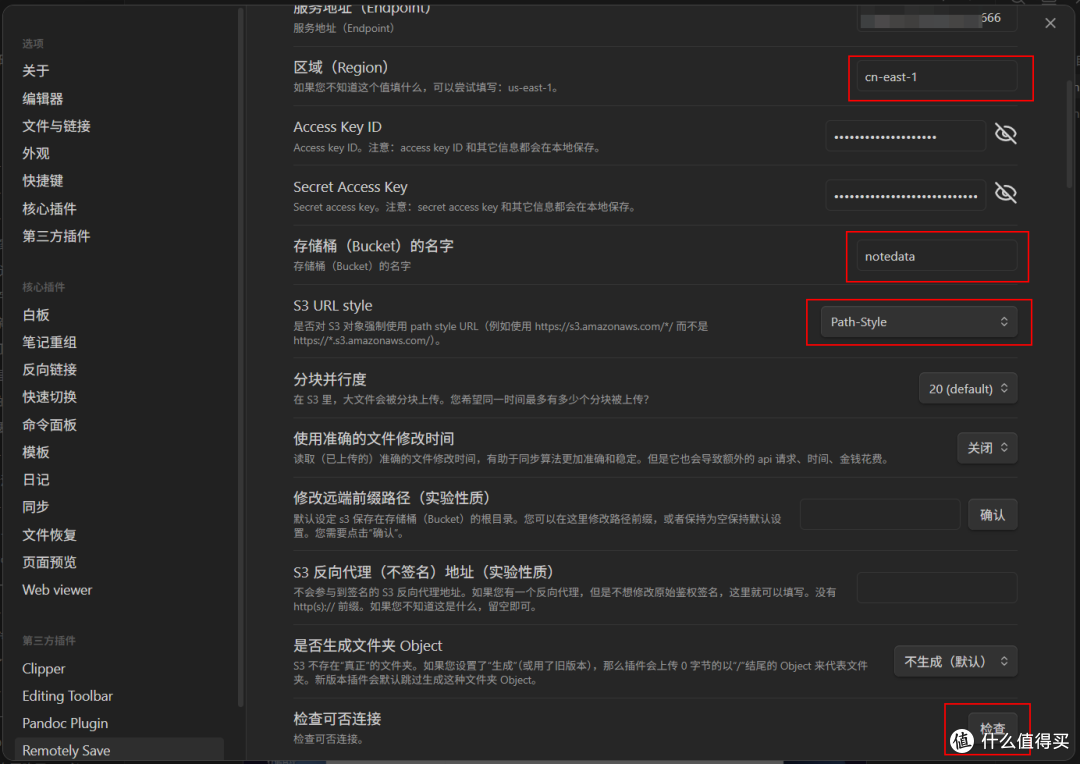Open the S3 URL style dropdown

pos(919,322)
